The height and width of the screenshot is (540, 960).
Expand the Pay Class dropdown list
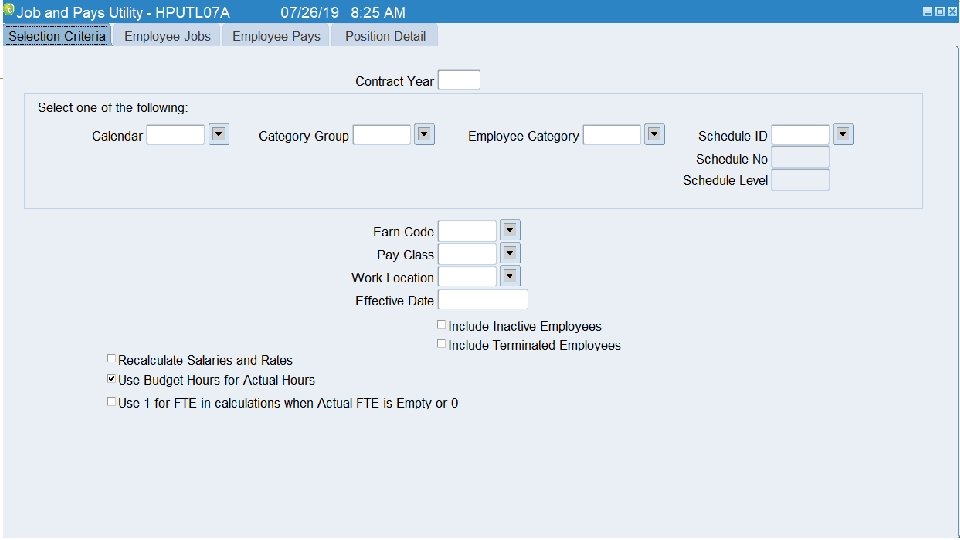(510, 254)
